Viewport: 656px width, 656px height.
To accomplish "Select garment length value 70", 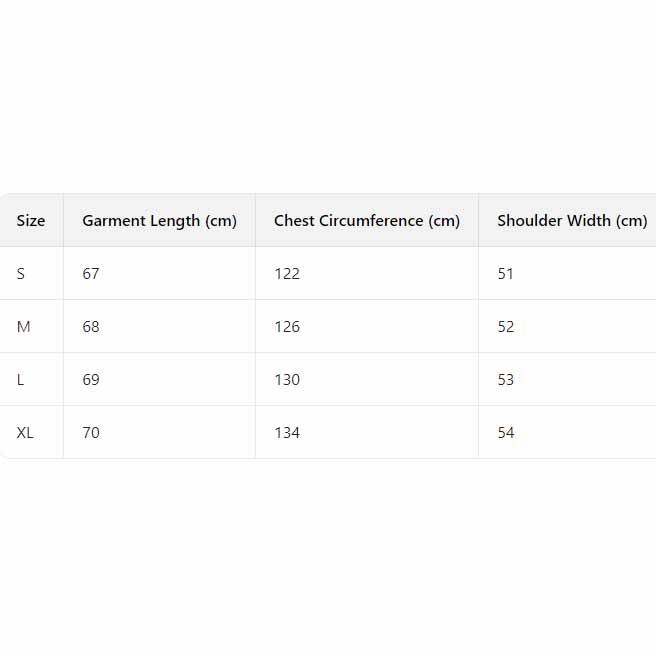I will coord(91,433).
